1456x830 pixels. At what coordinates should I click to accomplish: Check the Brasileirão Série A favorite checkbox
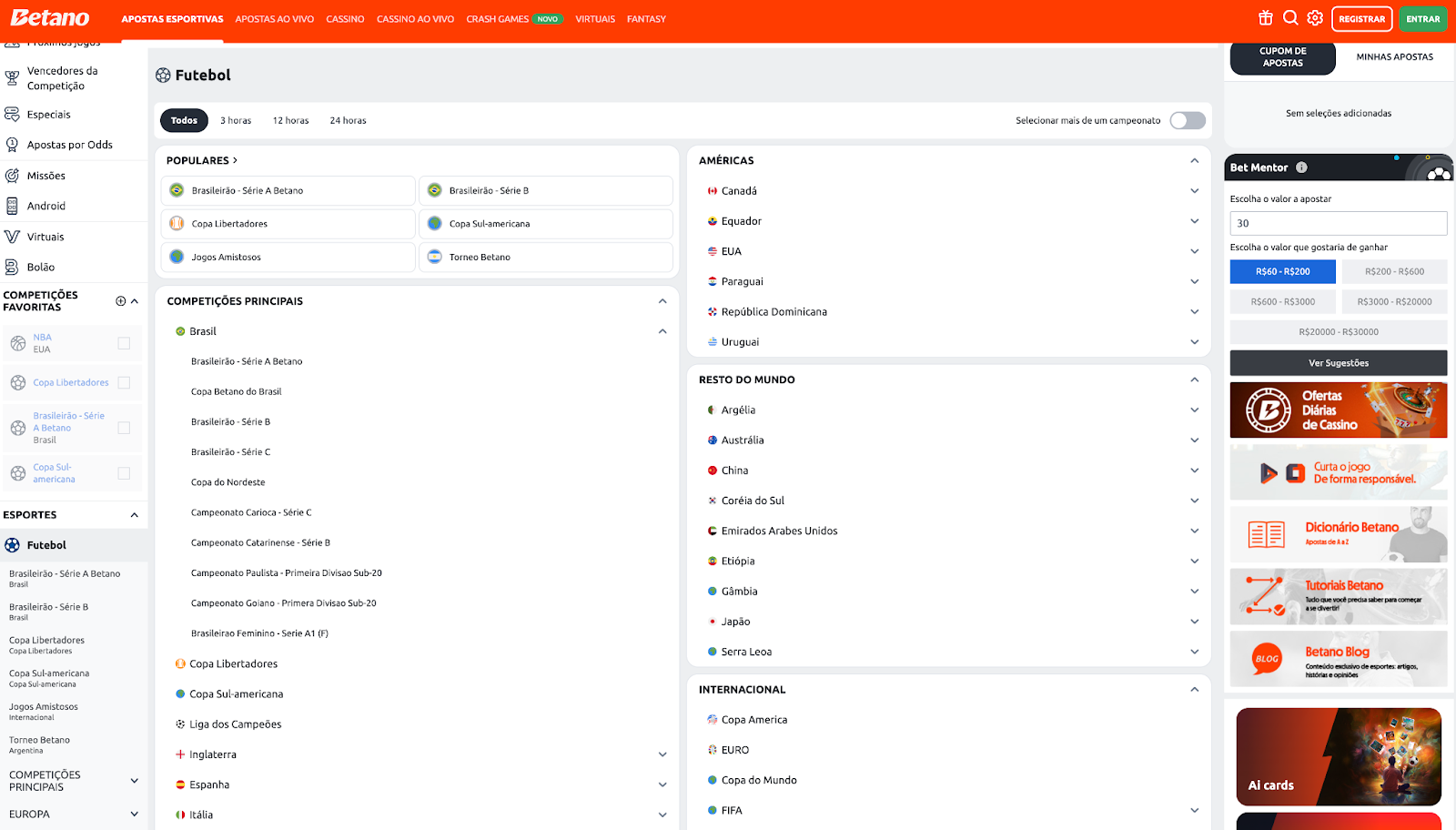124,428
